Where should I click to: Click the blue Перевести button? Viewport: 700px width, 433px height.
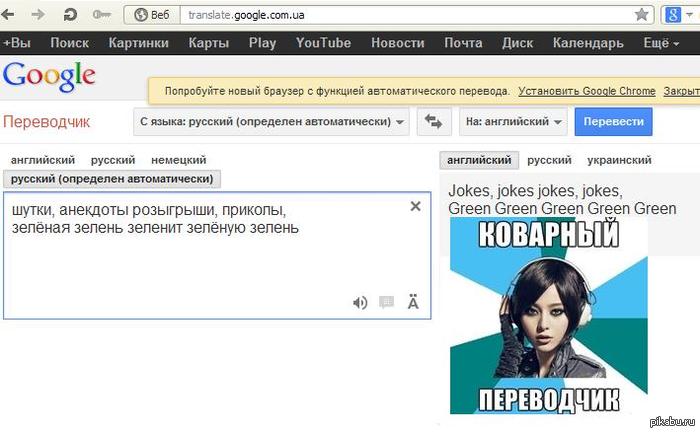[x=613, y=121]
